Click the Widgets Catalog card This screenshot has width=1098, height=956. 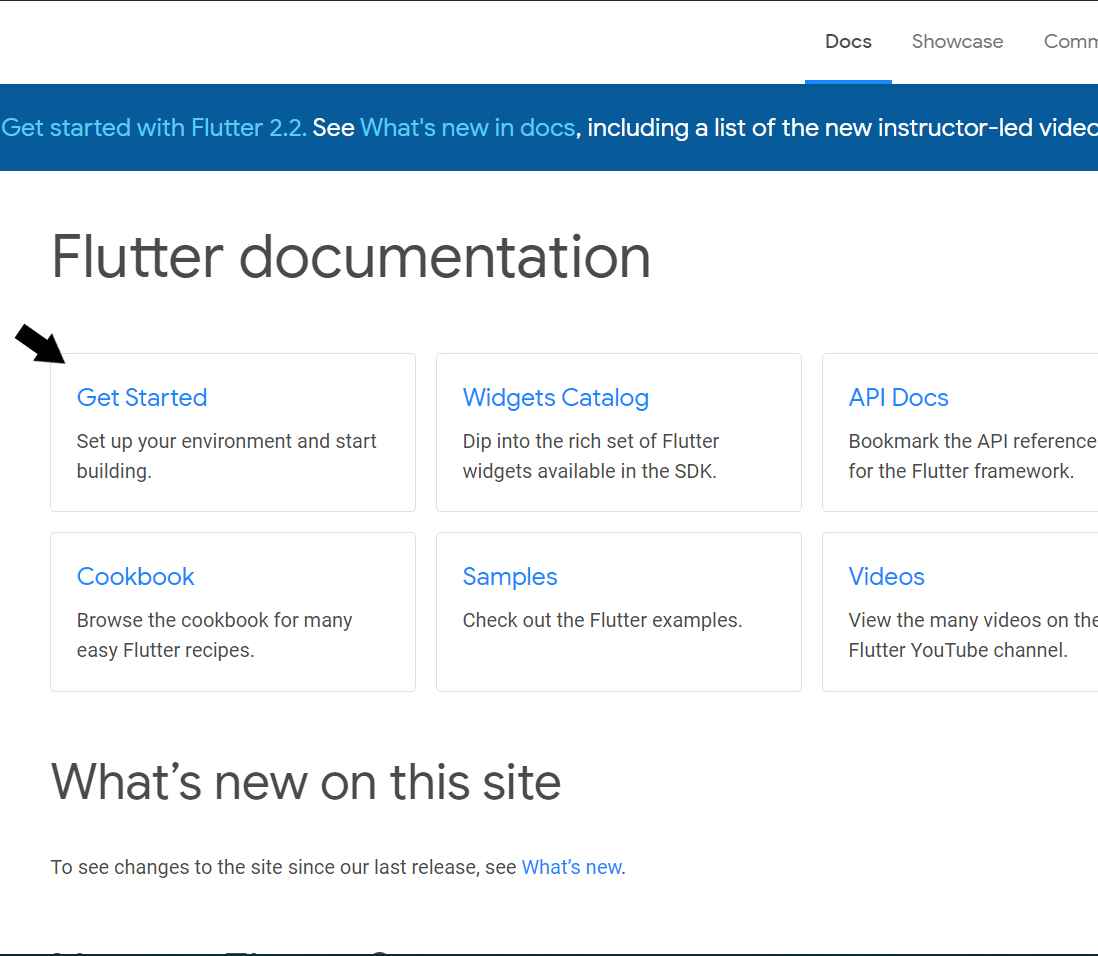pyautogui.click(x=618, y=432)
